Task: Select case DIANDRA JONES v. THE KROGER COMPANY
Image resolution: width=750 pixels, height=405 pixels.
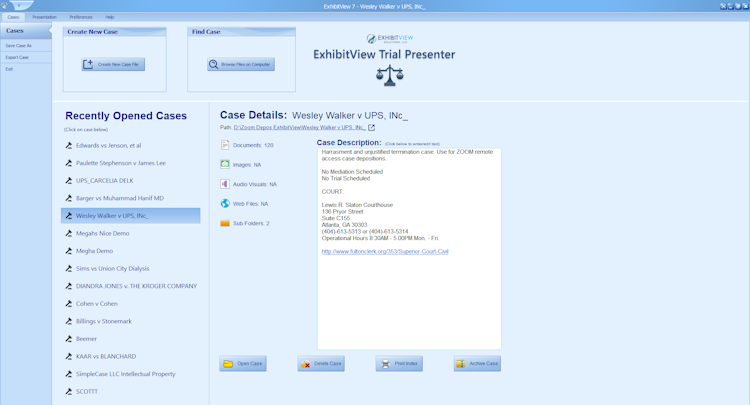Action: tap(136, 286)
